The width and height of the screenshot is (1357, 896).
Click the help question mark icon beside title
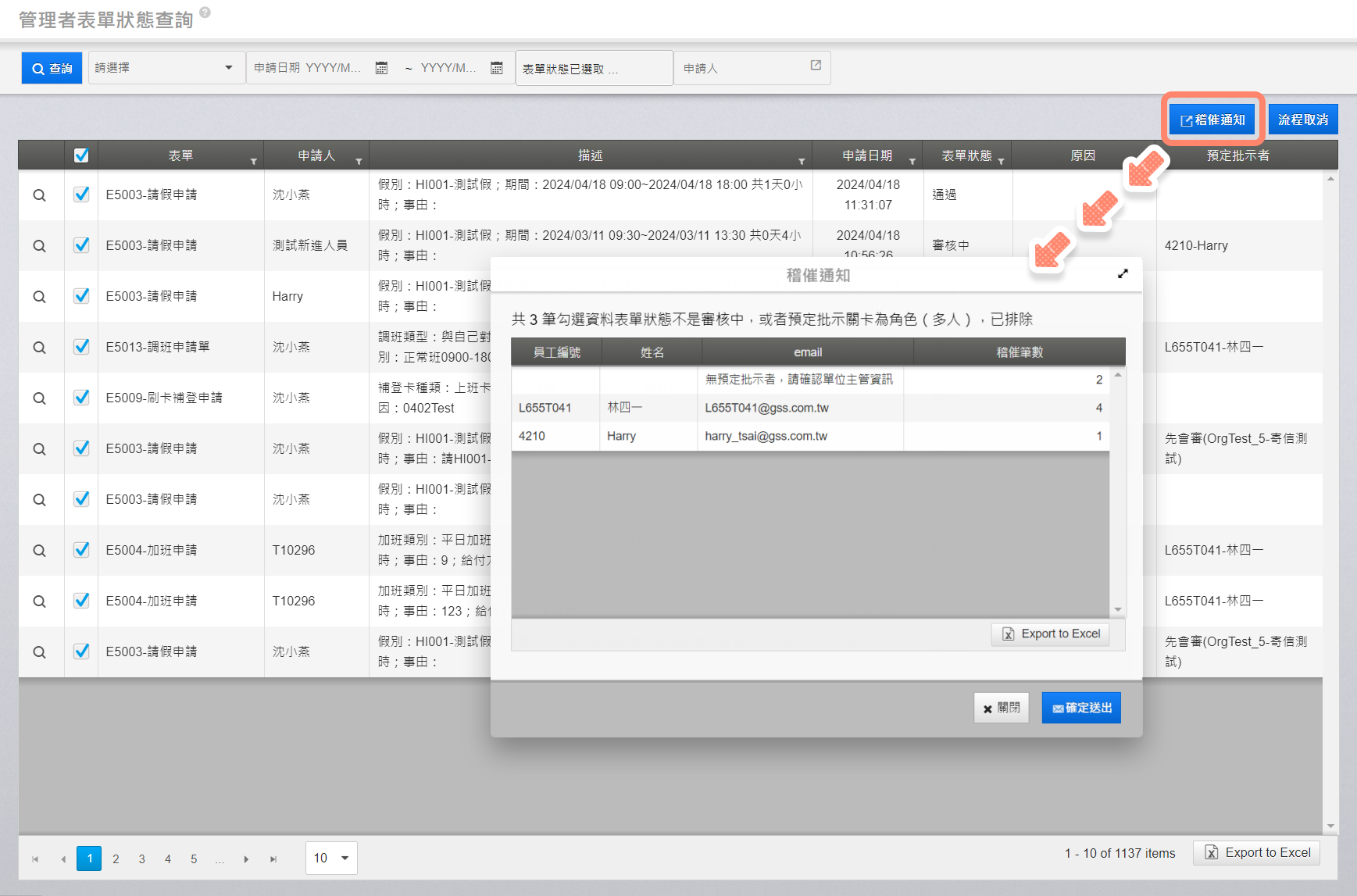point(205,12)
